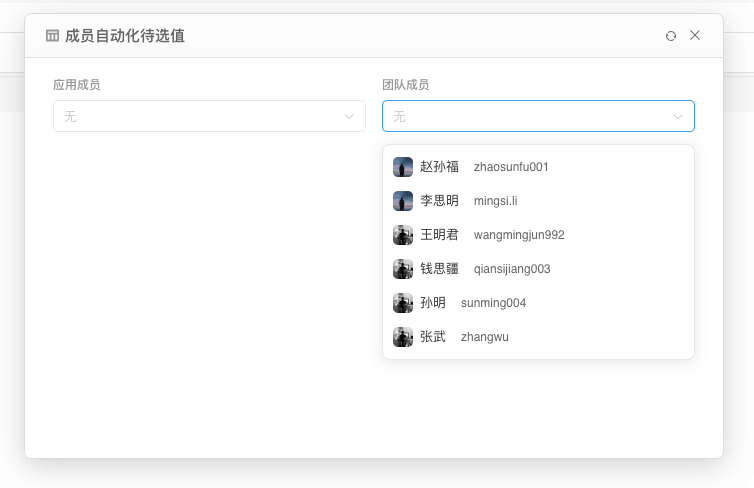Close the 成员自动化待选值 dialog
754x488 pixels.
click(x=695, y=35)
